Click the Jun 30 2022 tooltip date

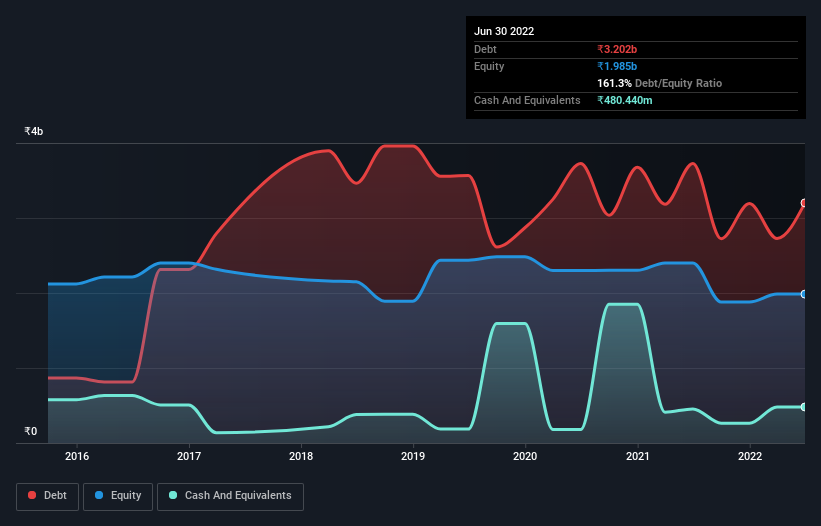504,31
